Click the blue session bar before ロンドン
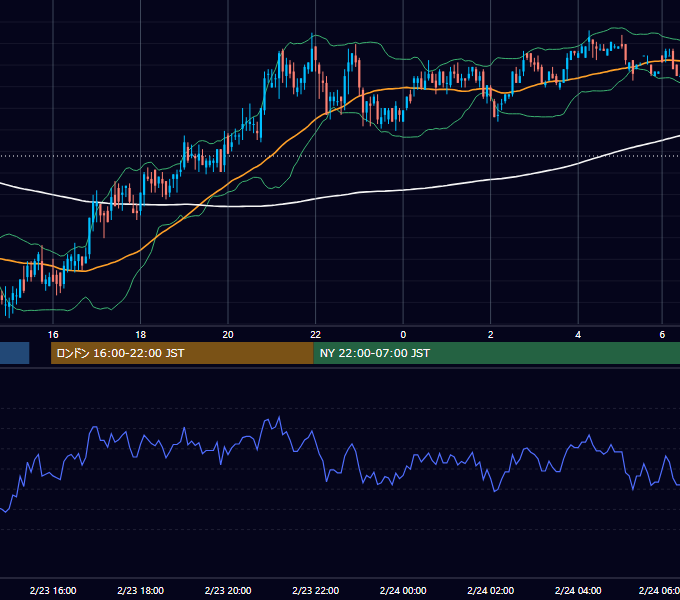680x600 pixels. point(14,353)
